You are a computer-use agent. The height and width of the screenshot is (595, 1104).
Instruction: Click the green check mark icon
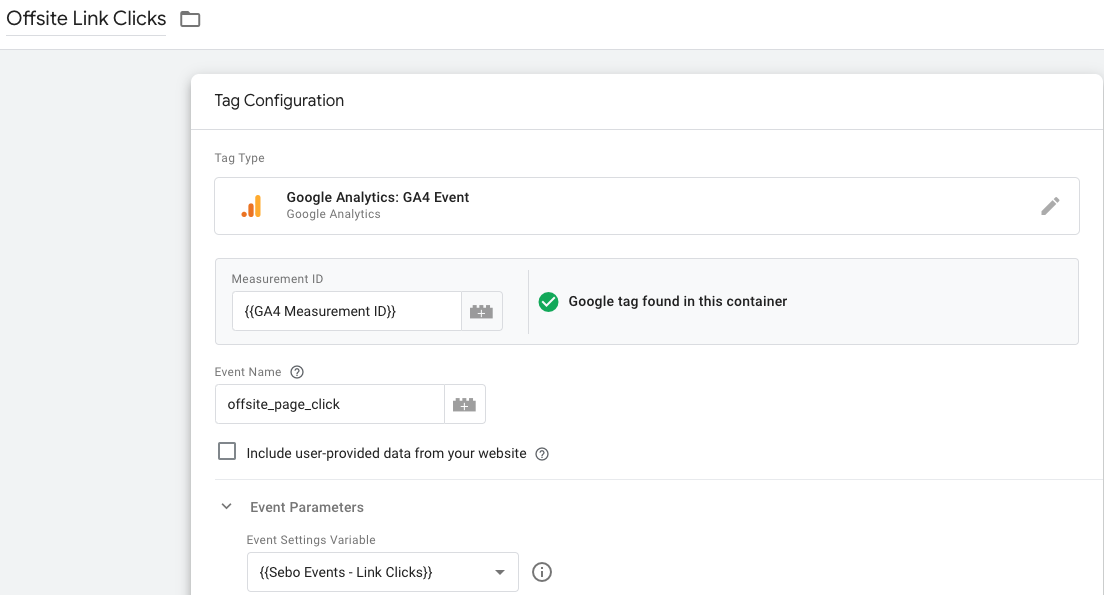tap(548, 302)
